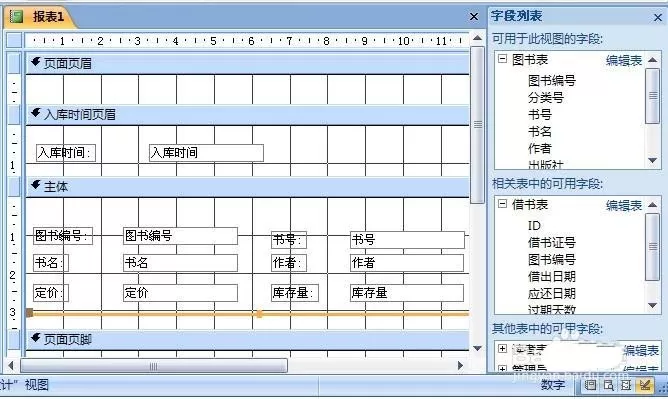Image resolution: width=668 pixels, height=399 pixels.
Task: Select the 主体 section selector in vertical ruler
Action: [x=14, y=187]
